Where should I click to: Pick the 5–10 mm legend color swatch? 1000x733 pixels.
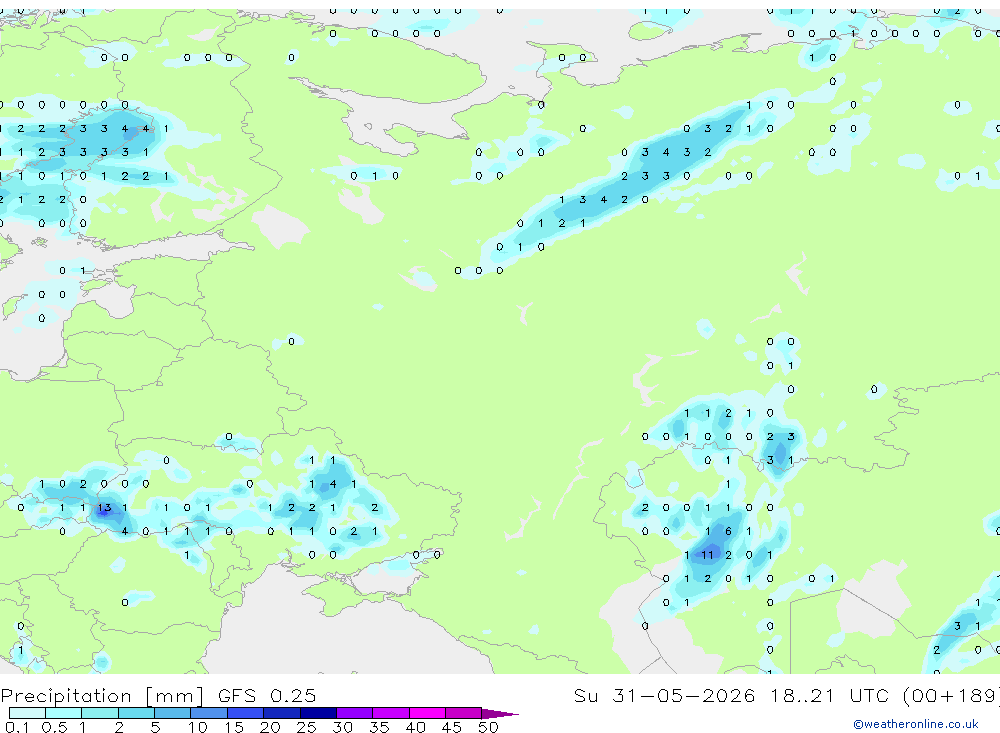click(172, 713)
